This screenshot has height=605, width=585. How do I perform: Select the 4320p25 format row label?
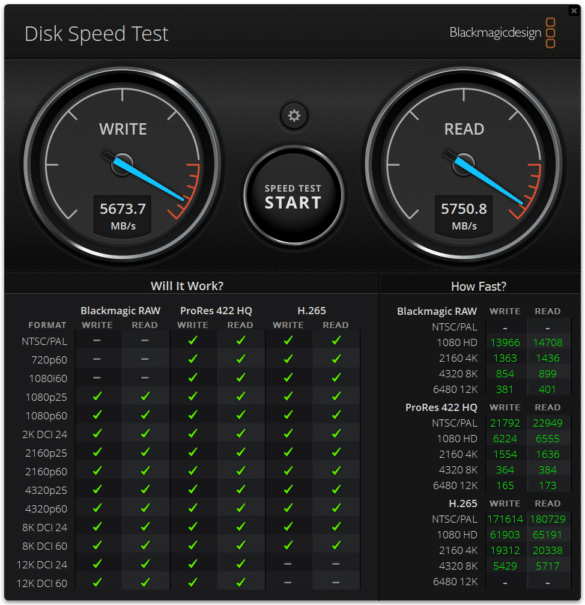click(46, 490)
